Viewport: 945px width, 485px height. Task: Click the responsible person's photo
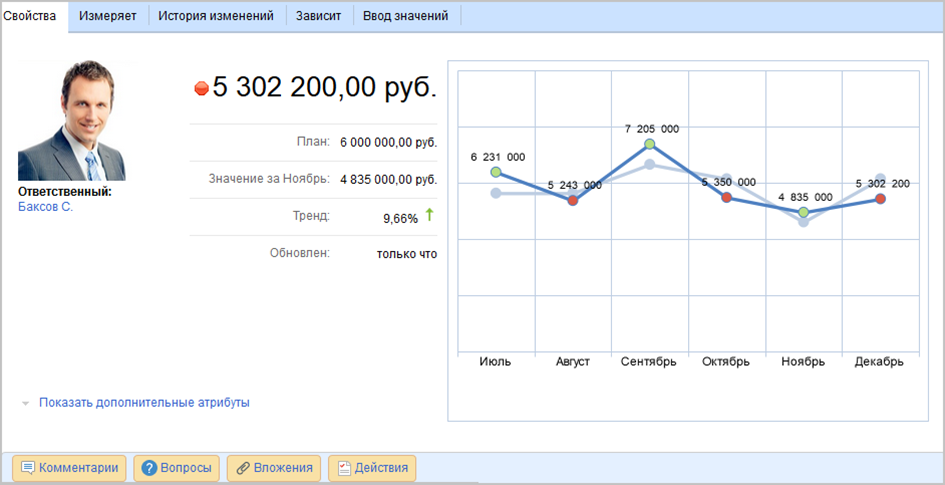(72, 122)
